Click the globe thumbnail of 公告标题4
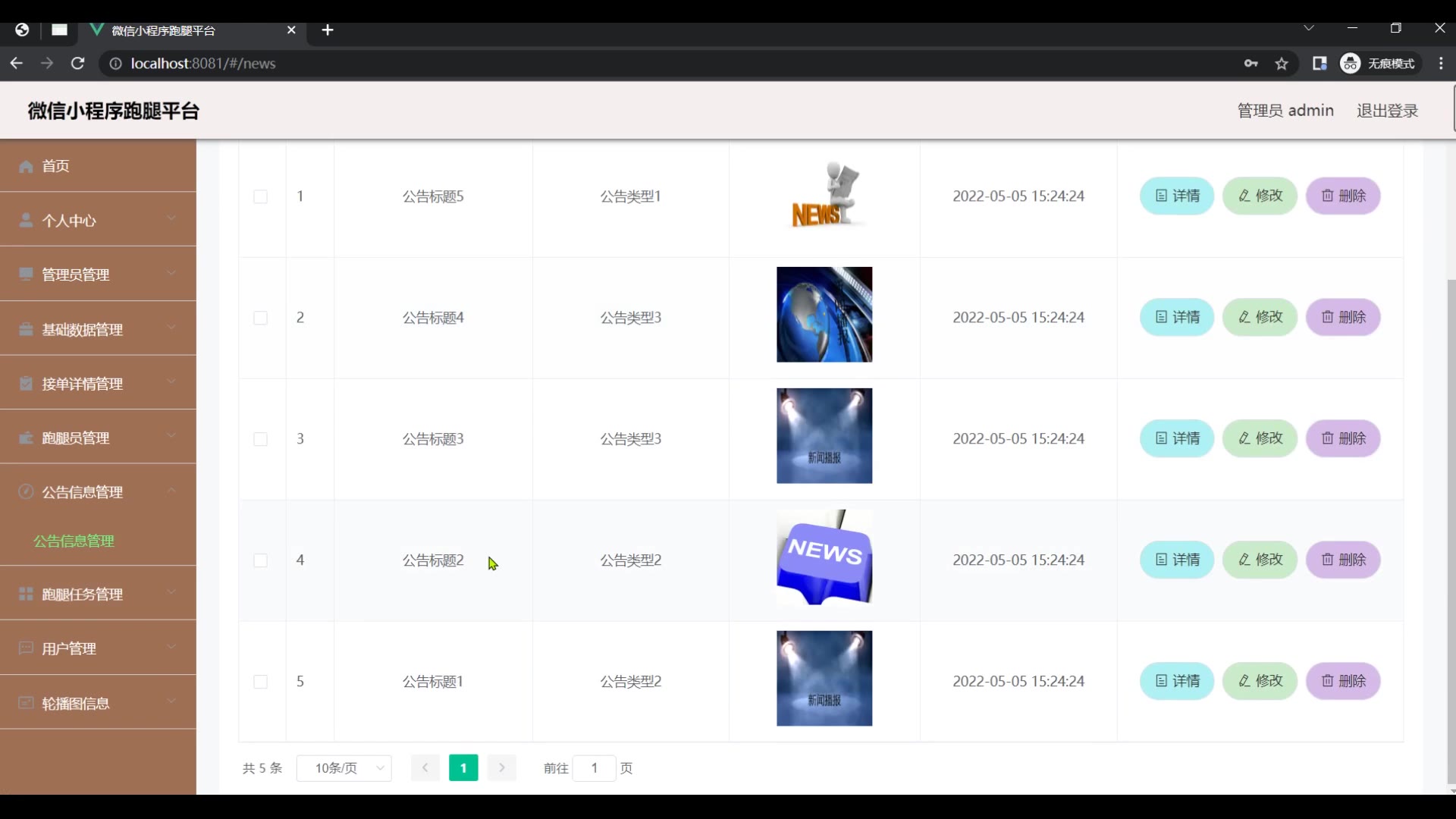This screenshot has width=1456, height=819. [824, 315]
